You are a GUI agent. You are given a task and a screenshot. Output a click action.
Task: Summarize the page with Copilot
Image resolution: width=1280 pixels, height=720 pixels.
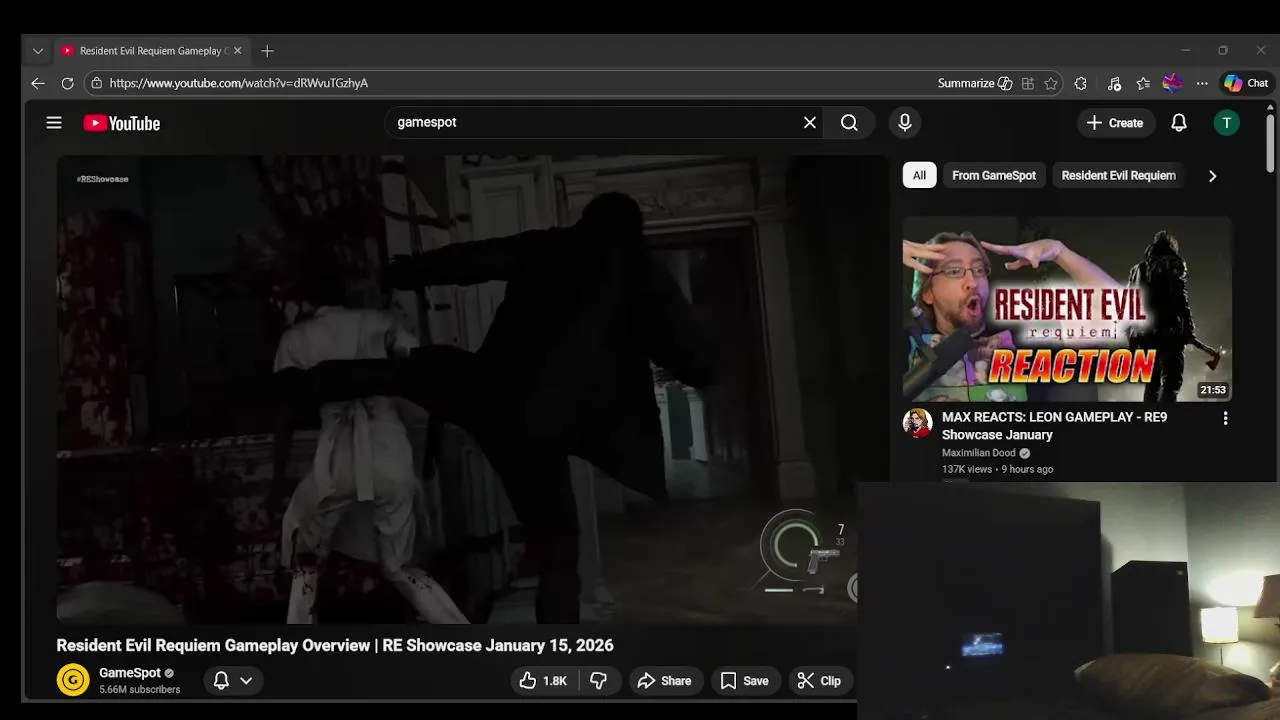pyautogui.click(x=975, y=83)
